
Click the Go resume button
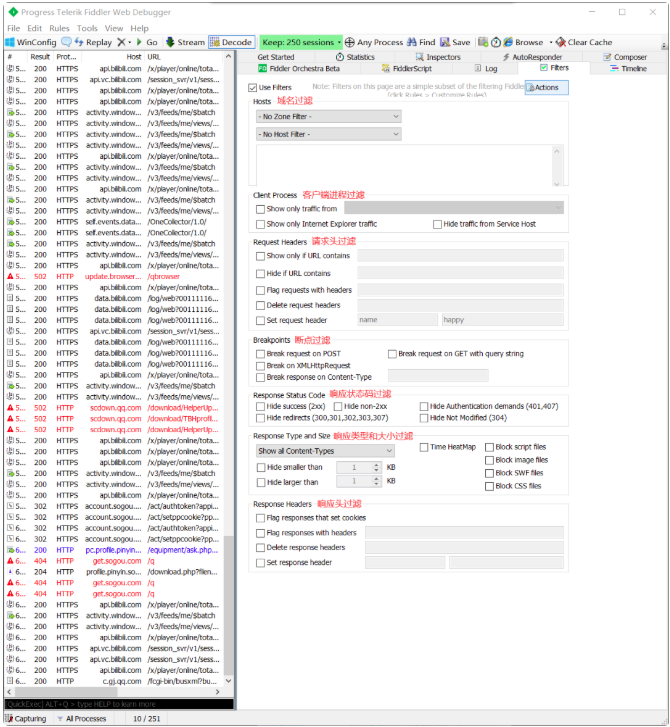pos(147,42)
